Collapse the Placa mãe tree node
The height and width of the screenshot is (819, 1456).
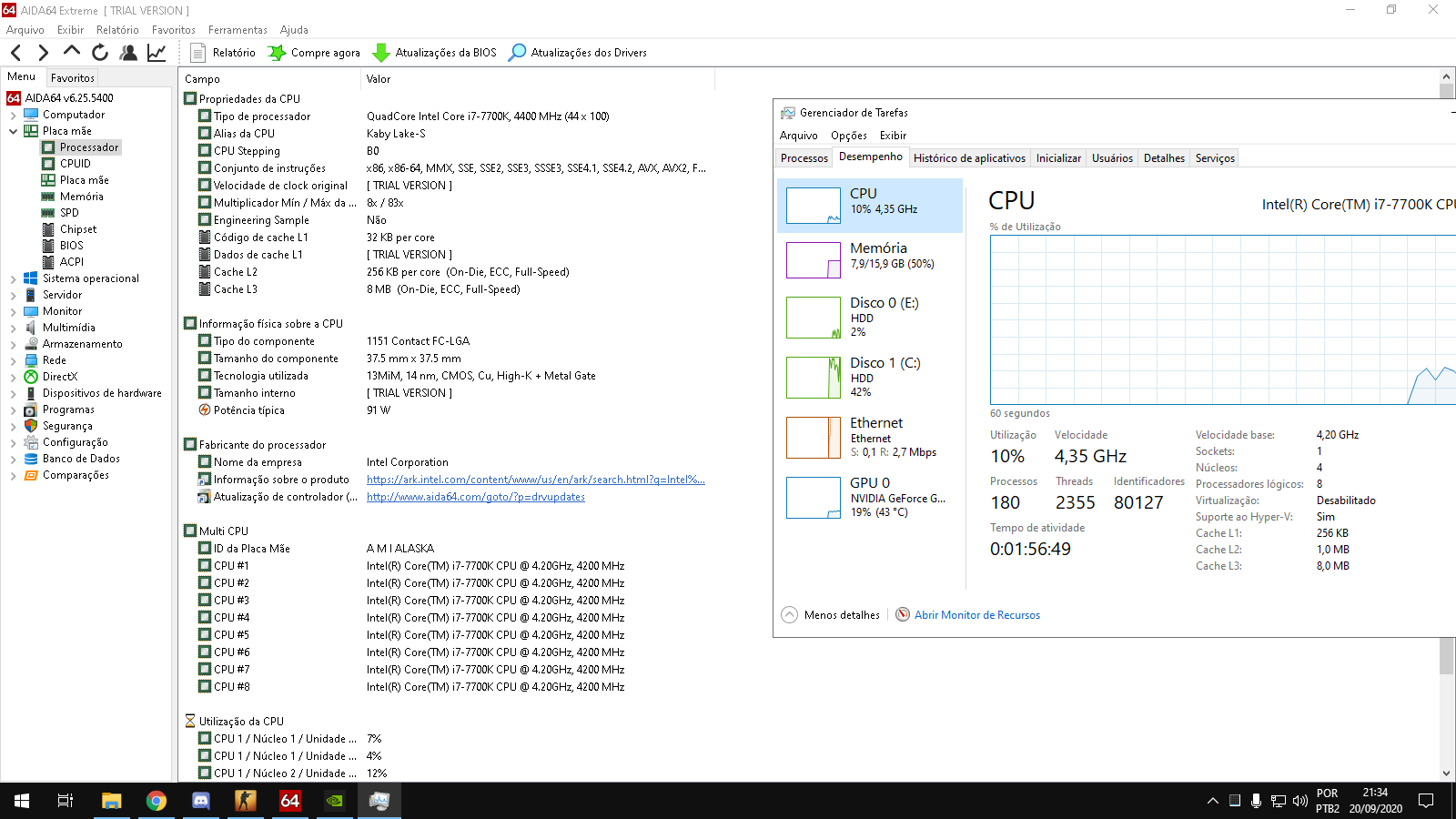coord(13,132)
